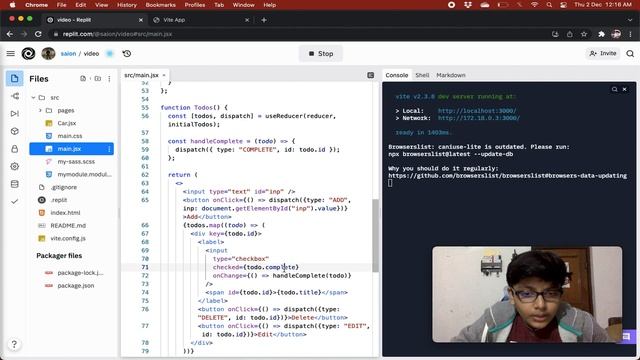Open Chrome tab search dropdown arrow
The image size is (640, 360).
coord(630,20)
